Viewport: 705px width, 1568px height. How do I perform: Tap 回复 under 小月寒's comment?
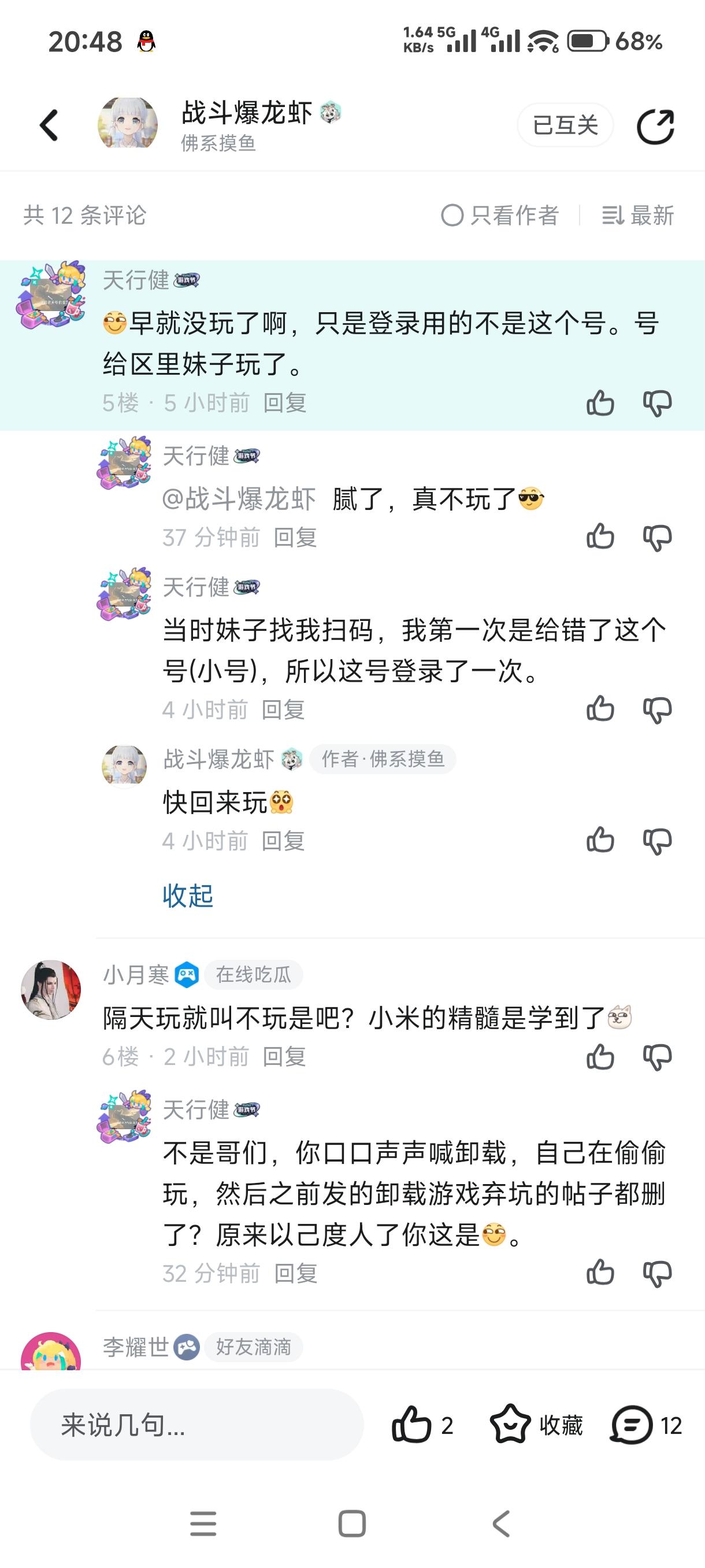284,1057
